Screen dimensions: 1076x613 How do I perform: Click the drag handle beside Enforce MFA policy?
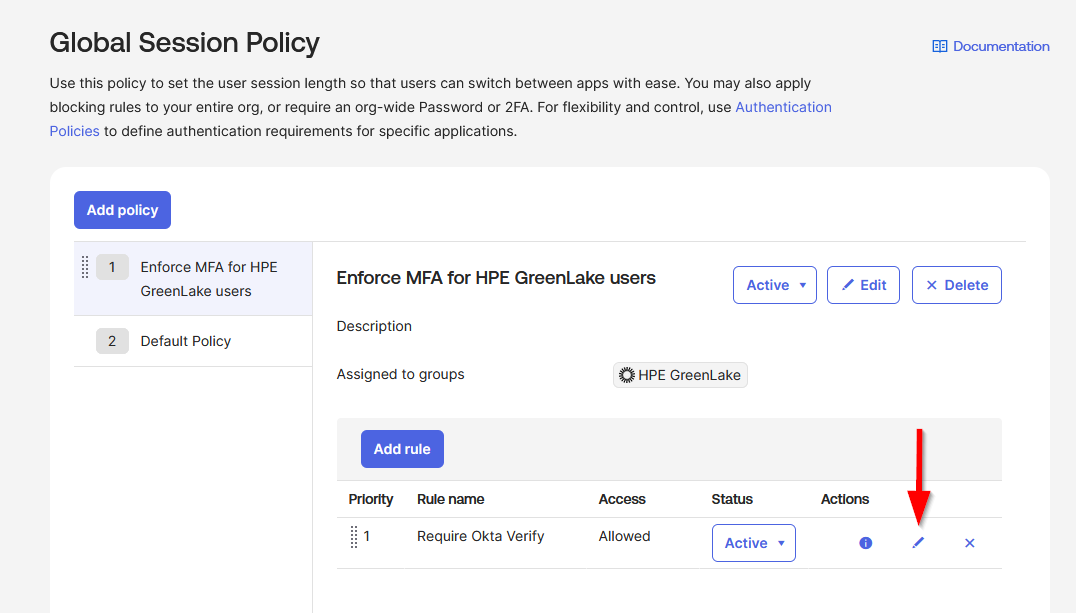click(85, 267)
